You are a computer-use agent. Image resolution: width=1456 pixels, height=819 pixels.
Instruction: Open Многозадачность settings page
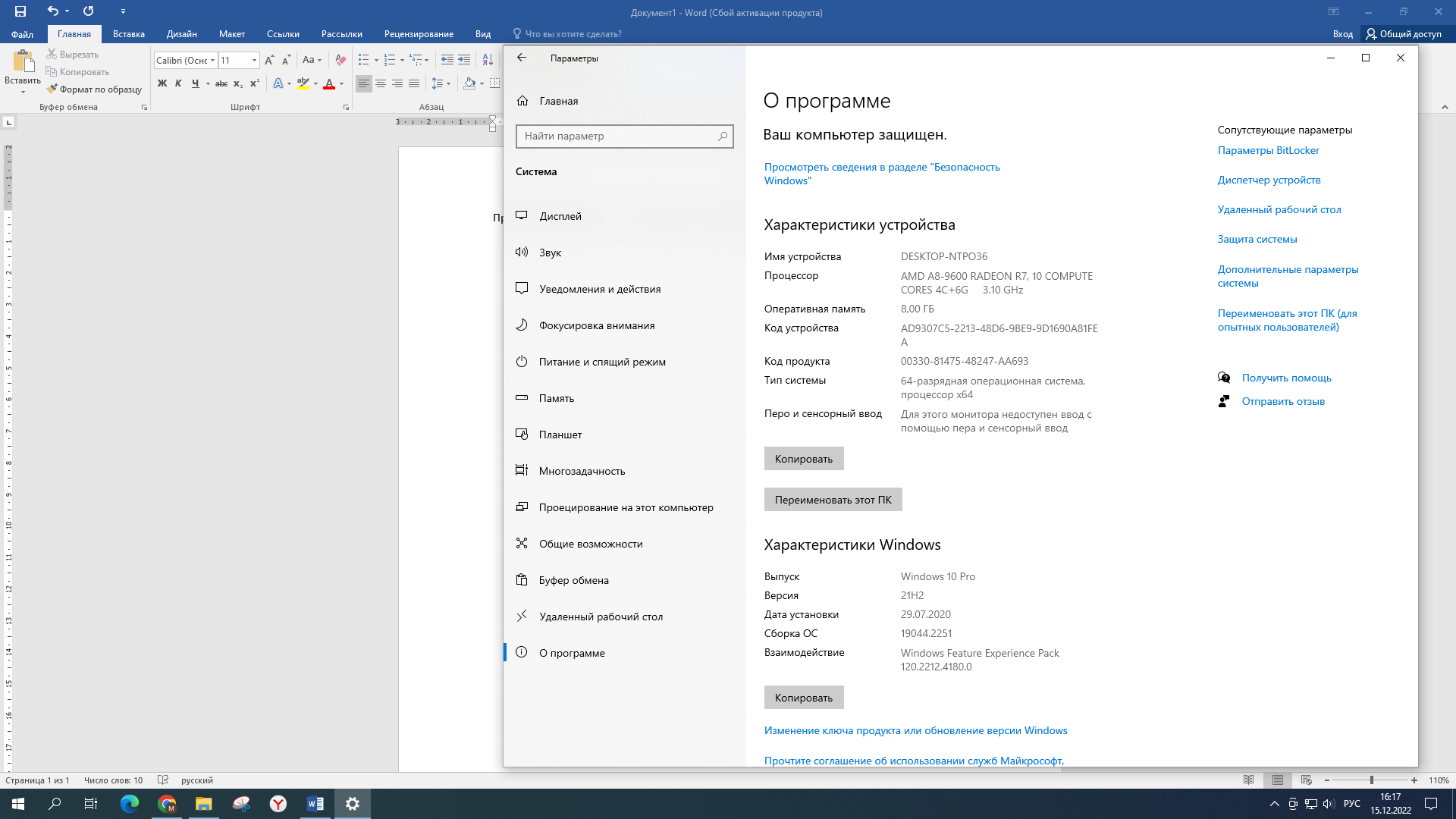point(625,471)
